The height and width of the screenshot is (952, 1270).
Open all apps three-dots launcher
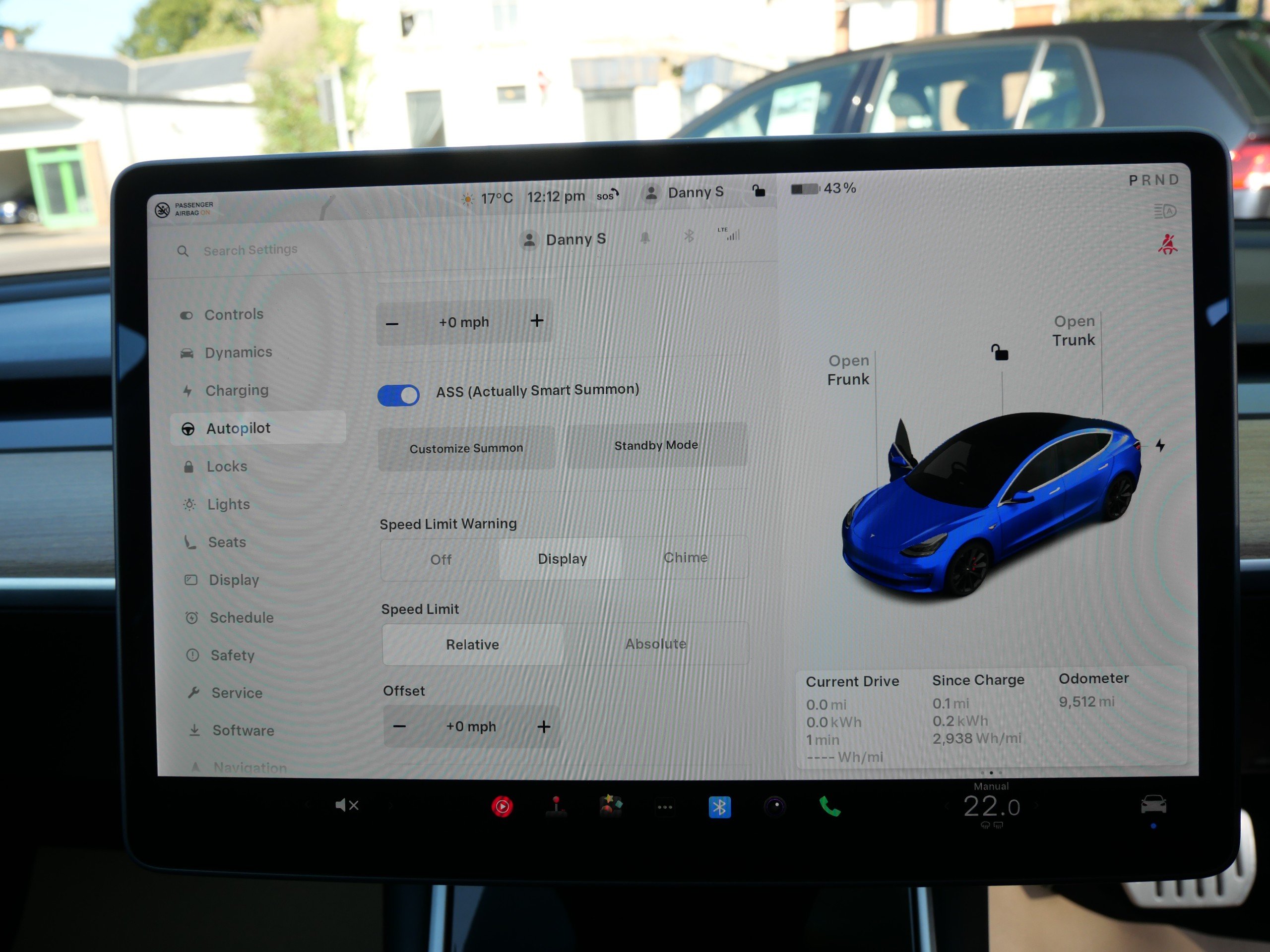point(665,807)
